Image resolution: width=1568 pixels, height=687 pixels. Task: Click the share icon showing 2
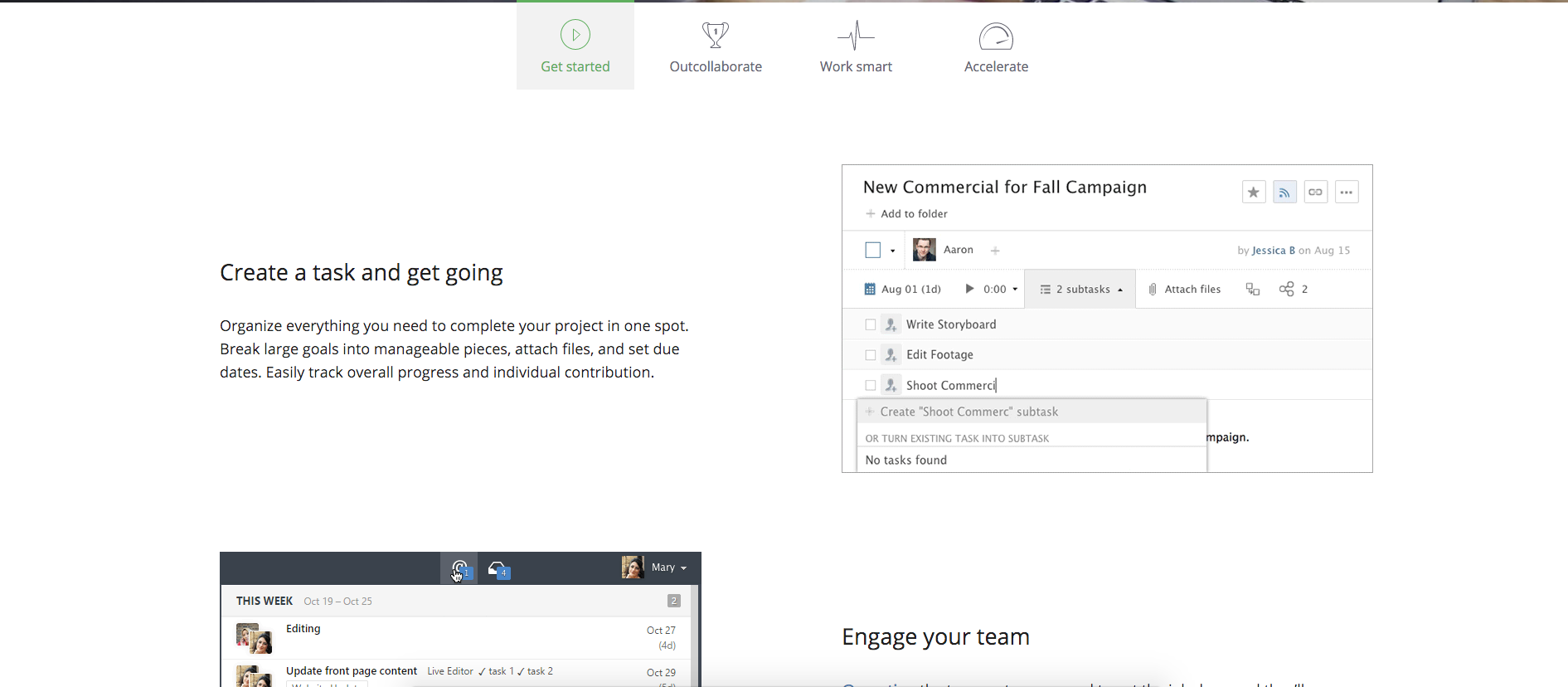click(x=1293, y=290)
